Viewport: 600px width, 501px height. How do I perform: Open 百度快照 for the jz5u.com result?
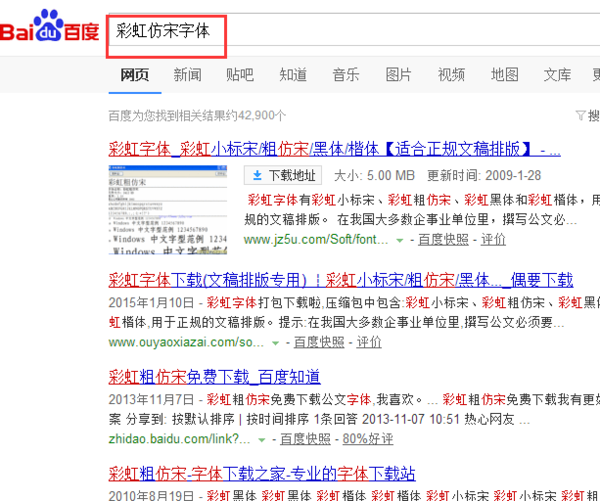pos(443,240)
